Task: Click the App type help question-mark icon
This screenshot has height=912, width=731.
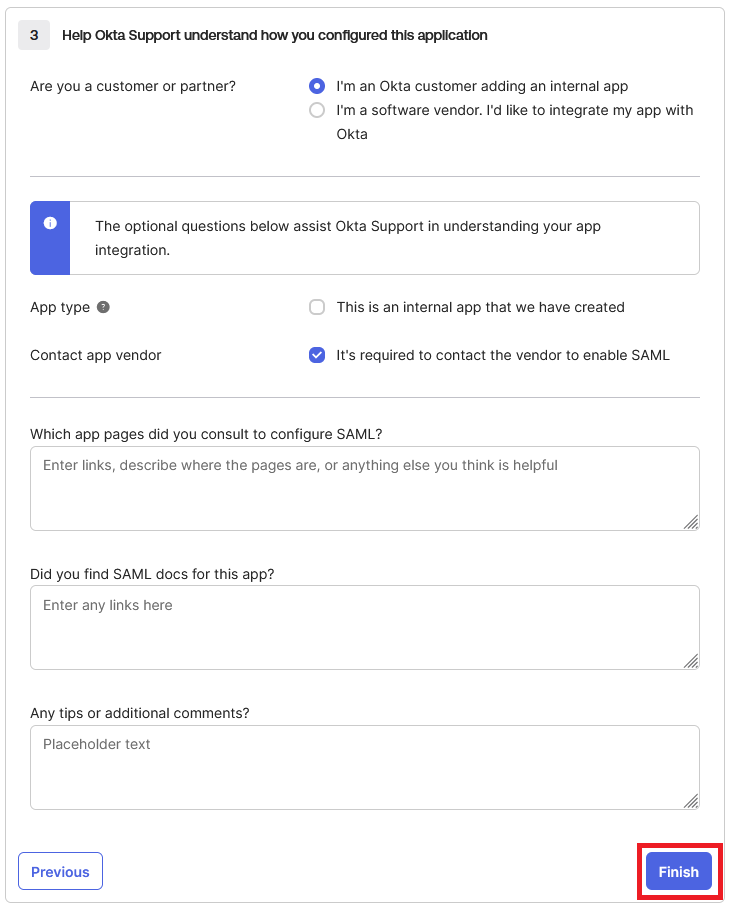Action: (103, 307)
